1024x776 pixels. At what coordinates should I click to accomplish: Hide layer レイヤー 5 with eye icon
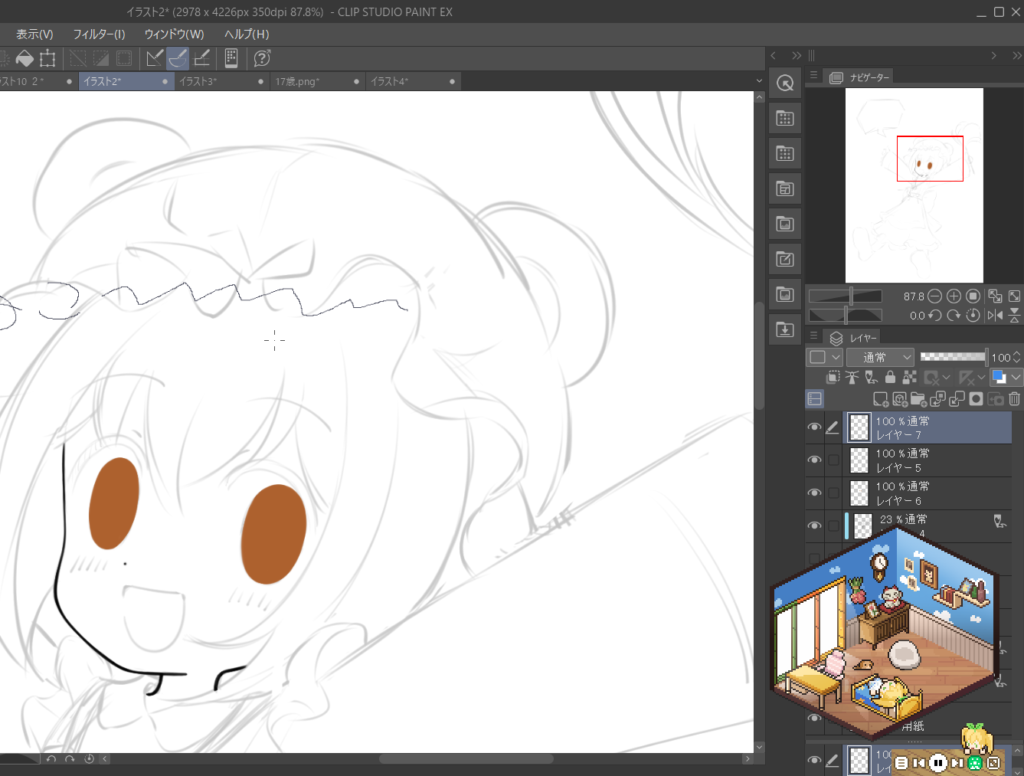coord(813,460)
